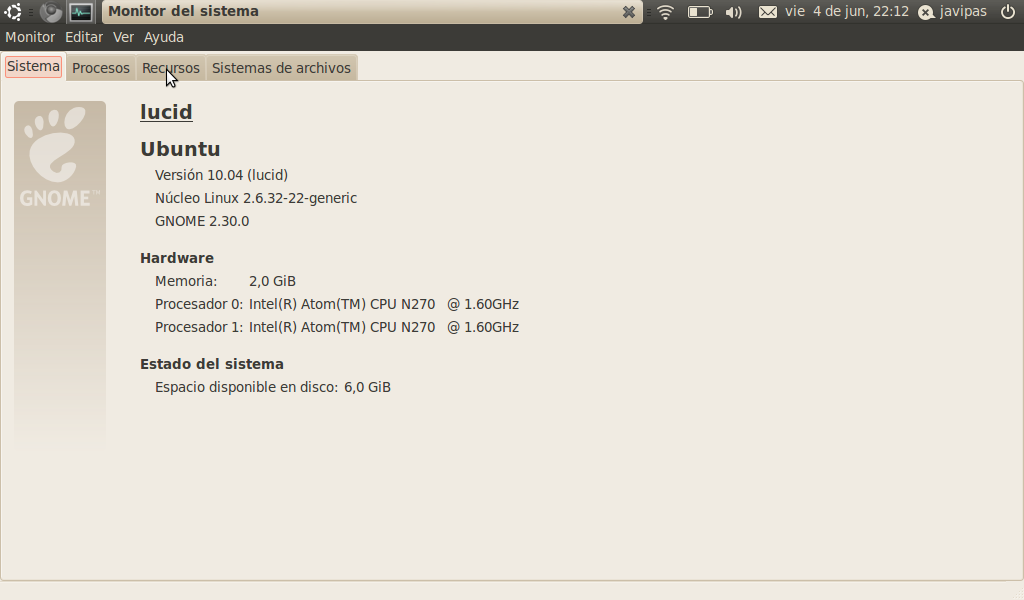
Task: Check the battery status indicator
Action: tap(700, 12)
